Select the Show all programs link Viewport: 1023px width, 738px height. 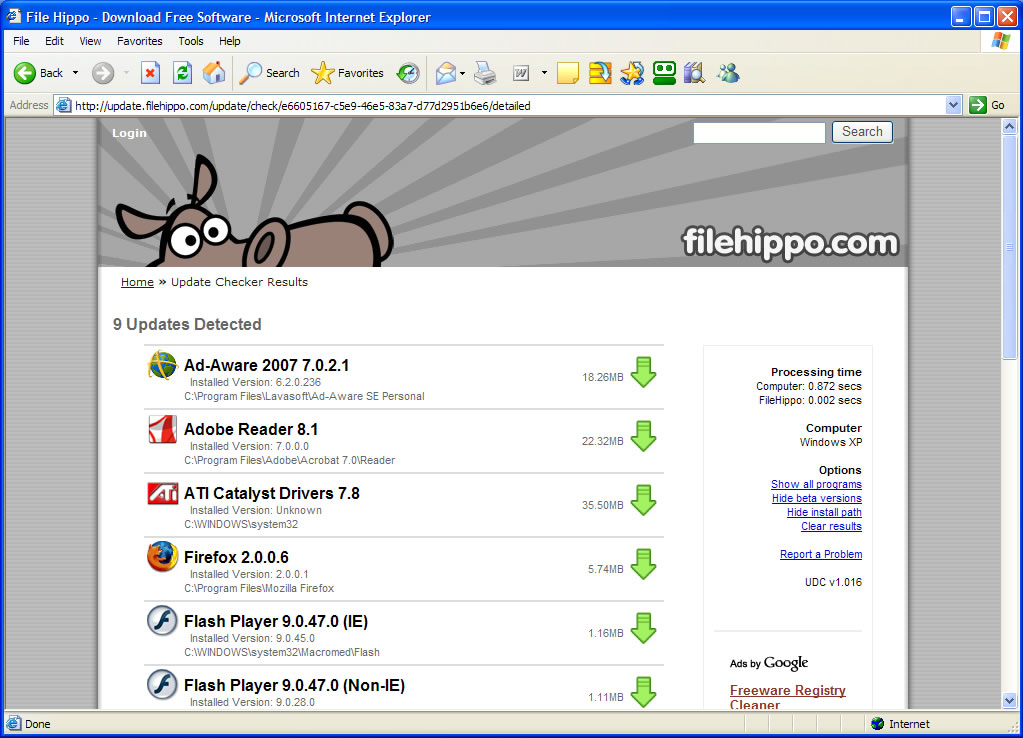click(x=816, y=484)
